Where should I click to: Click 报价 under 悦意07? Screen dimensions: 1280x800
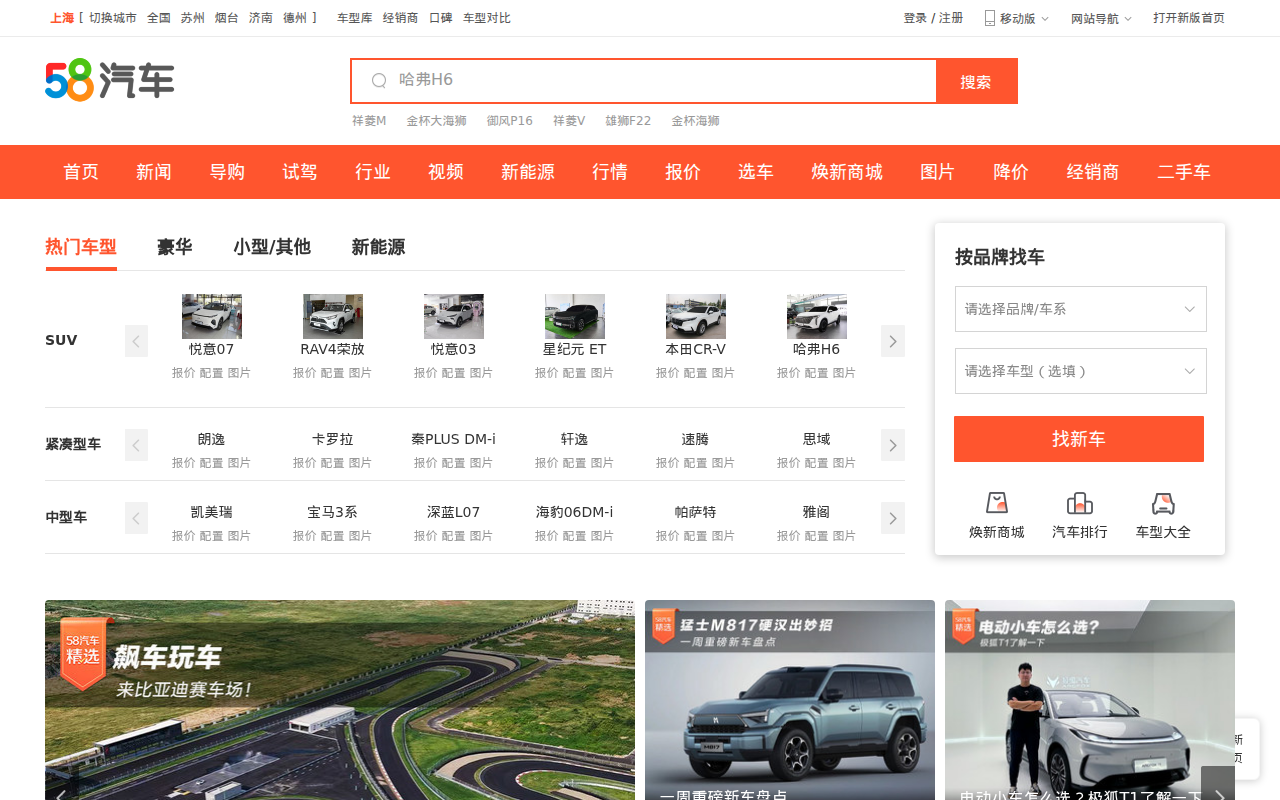pos(184,373)
